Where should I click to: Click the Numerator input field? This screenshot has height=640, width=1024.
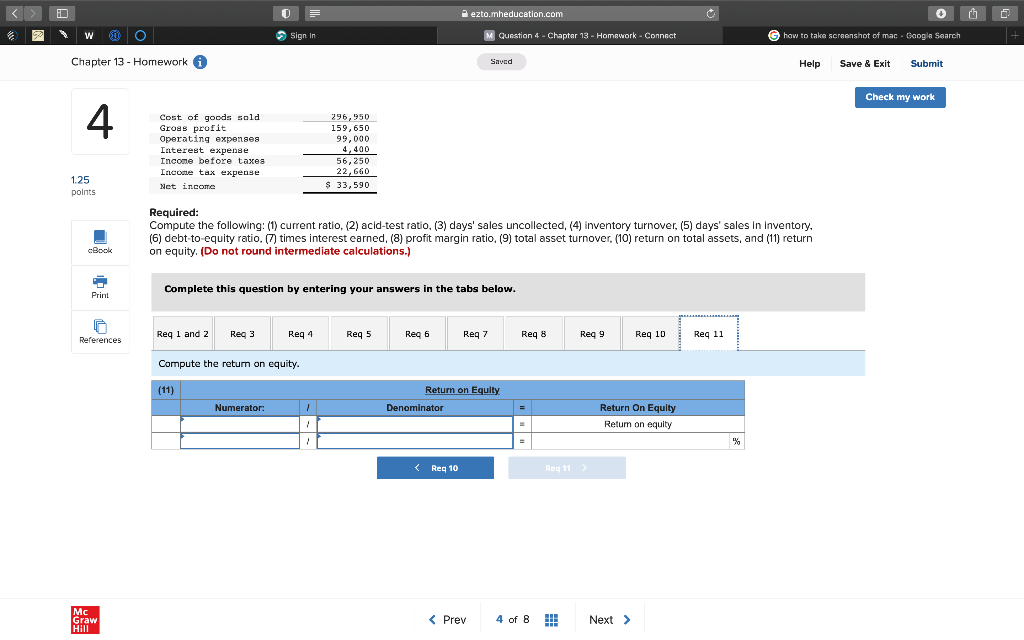[x=240, y=424]
